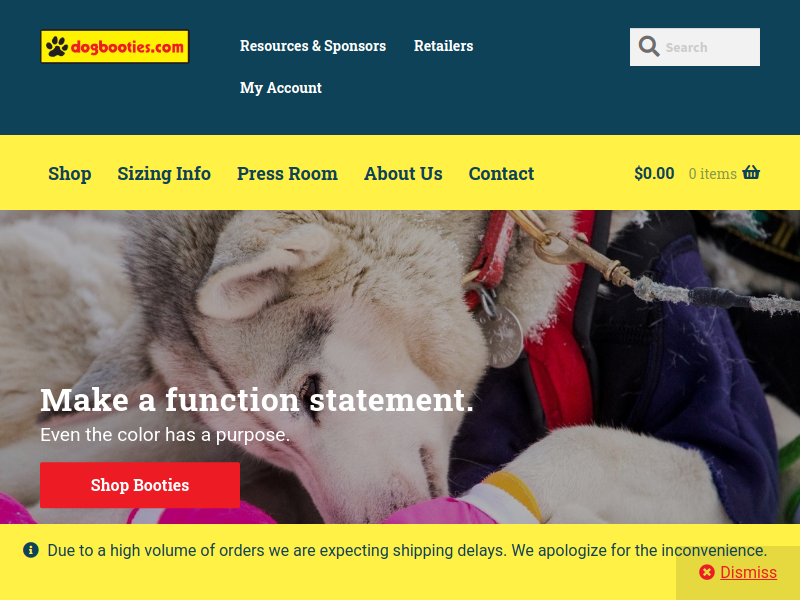
Task: Click the info icon in the notice bar
Action: click(x=31, y=550)
